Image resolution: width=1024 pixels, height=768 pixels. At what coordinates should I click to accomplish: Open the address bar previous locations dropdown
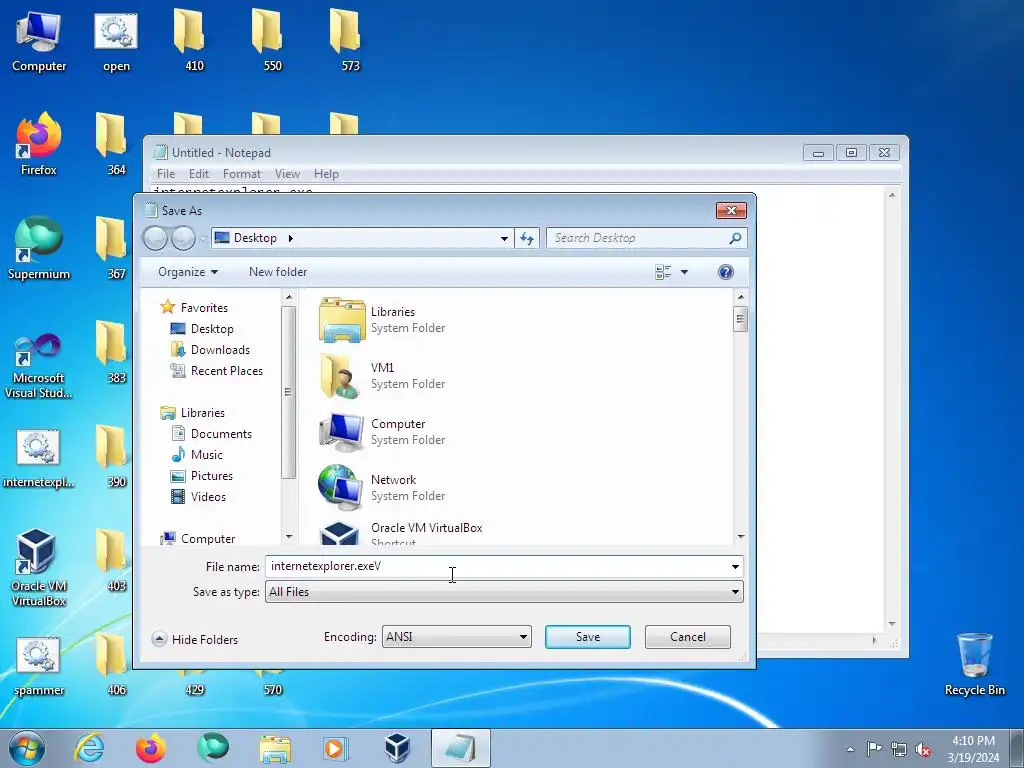pos(504,238)
